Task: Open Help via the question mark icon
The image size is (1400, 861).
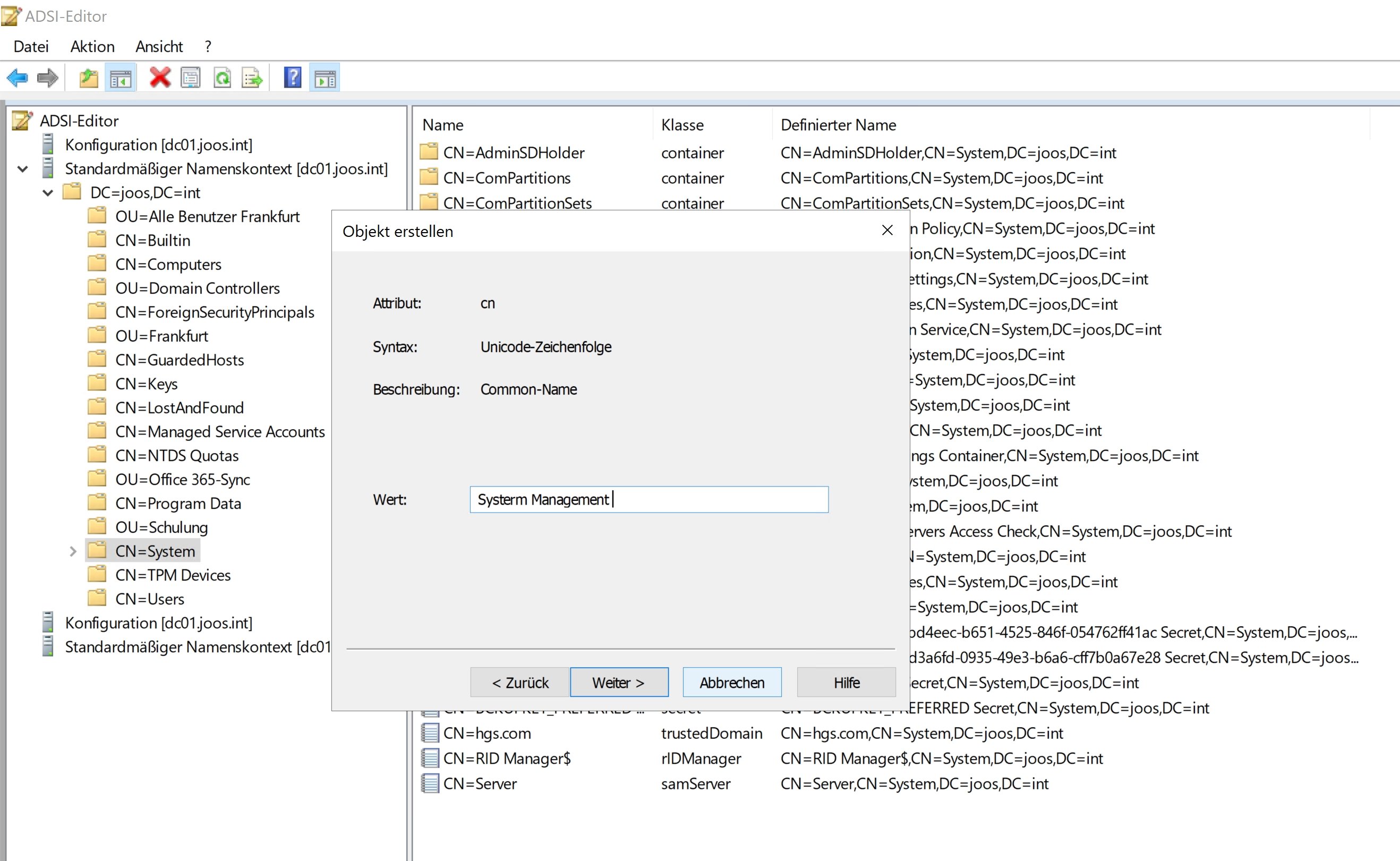Action: [292, 78]
